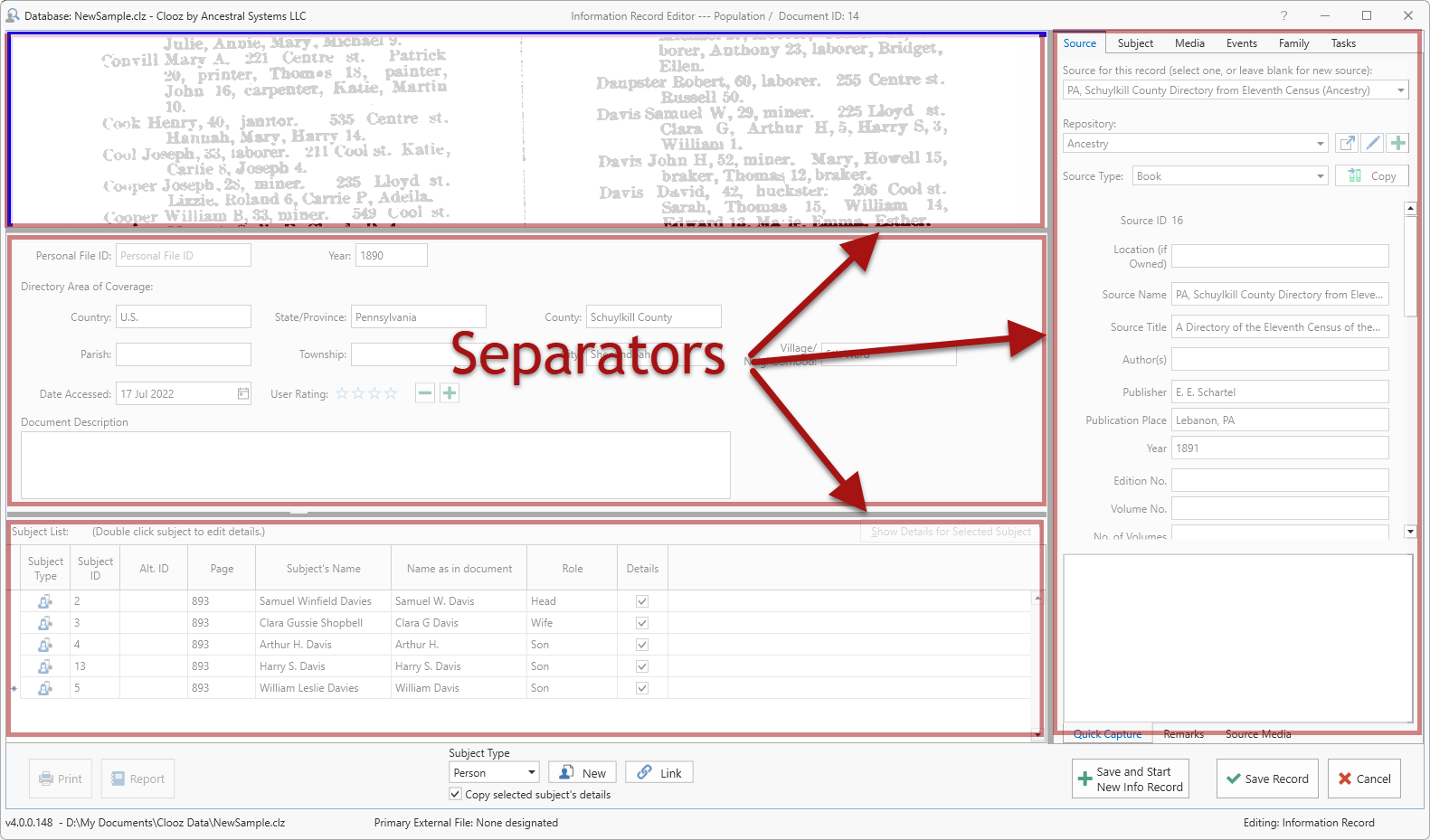Toggle details checkbox for Clara G Davis
Viewport: 1430px width, 840px height.
point(642,623)
